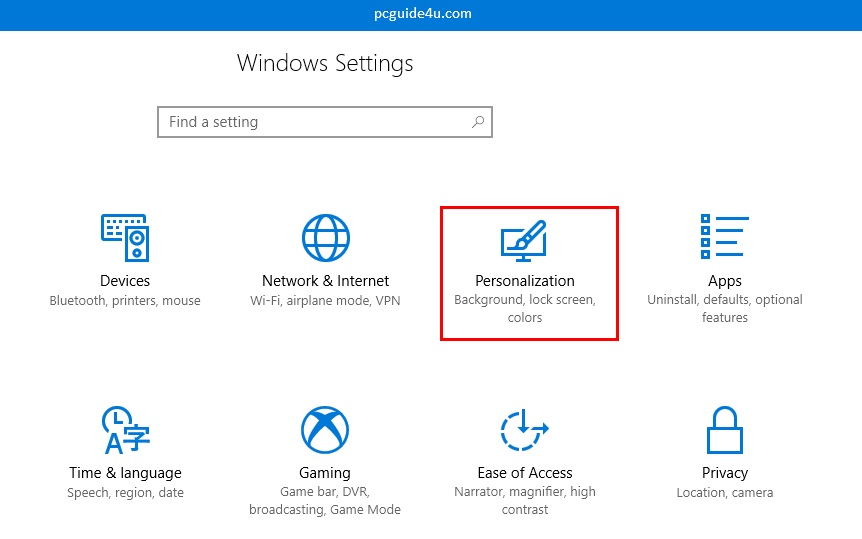Click the Ease of Access dashed-clock icon

[525, 430]
